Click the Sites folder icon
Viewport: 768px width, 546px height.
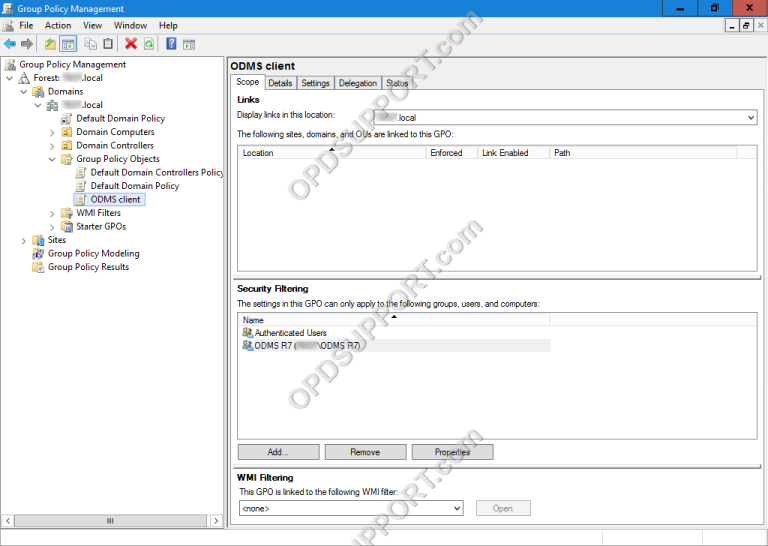[x=38, y=240]
